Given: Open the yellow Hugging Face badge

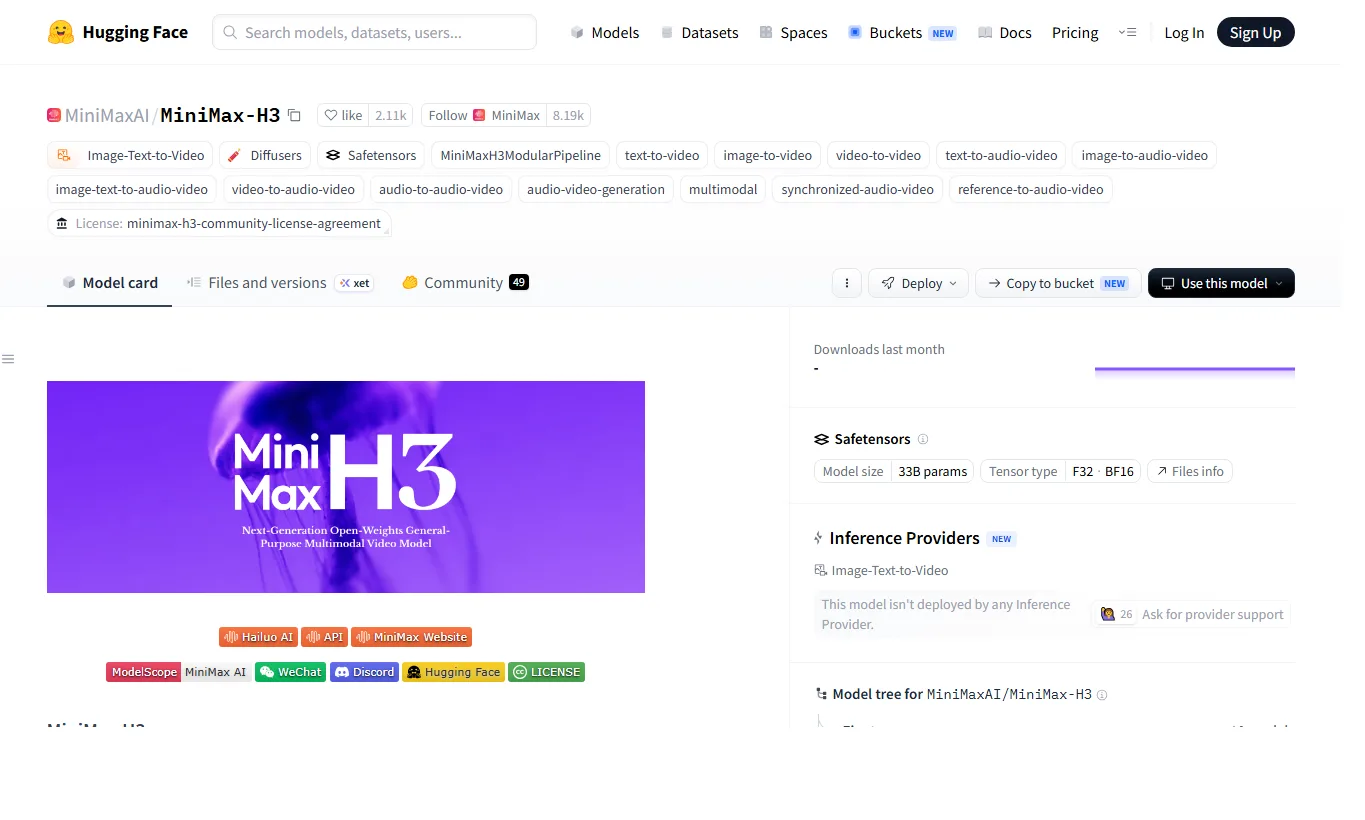Looking at the screenshot, I should (x=453, y=672).
